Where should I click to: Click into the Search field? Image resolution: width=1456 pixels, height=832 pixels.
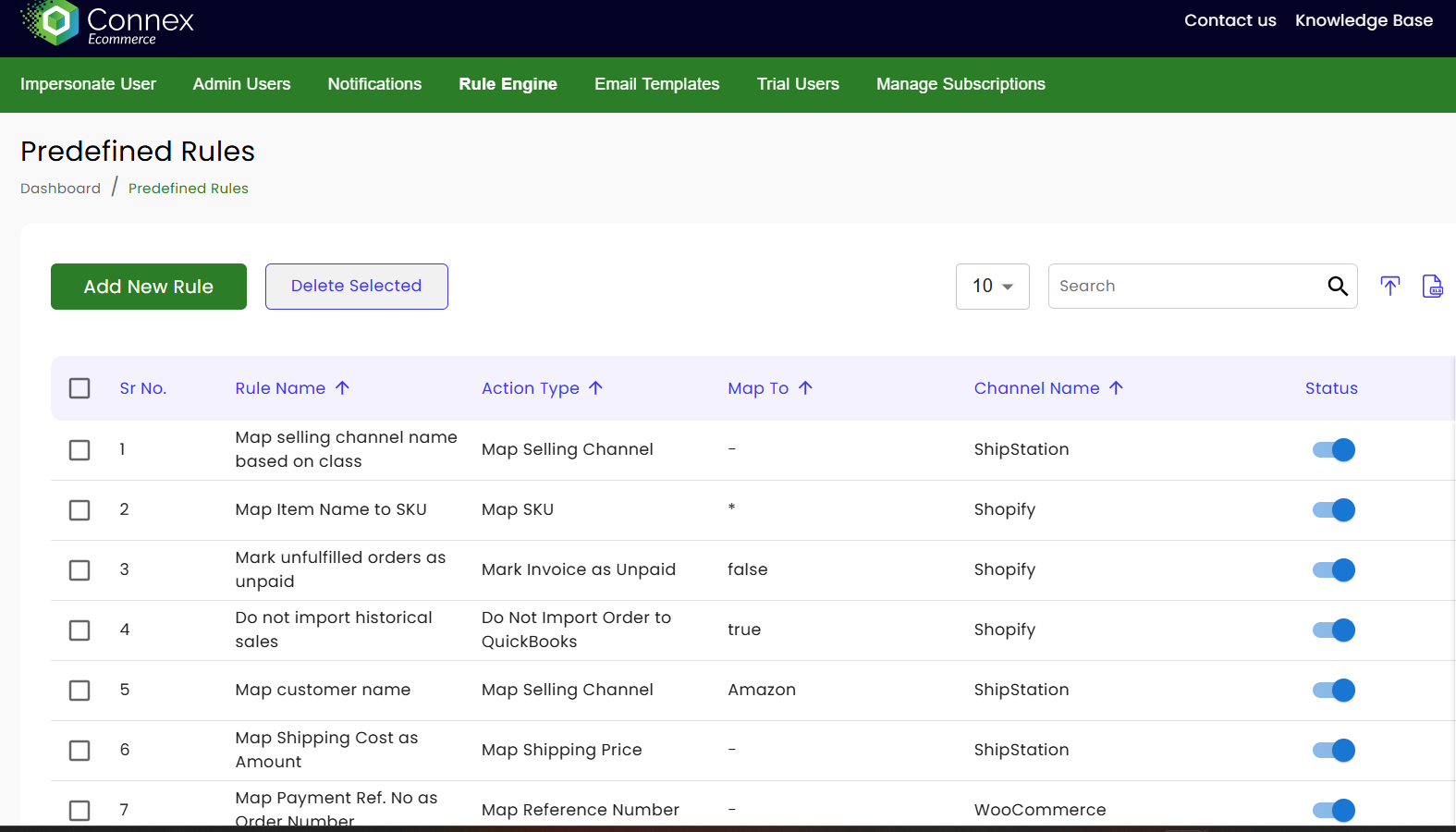tap(1188, 287)
